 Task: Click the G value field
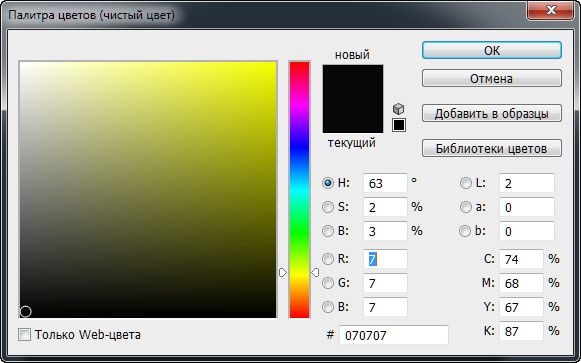[x=385, y=283]
